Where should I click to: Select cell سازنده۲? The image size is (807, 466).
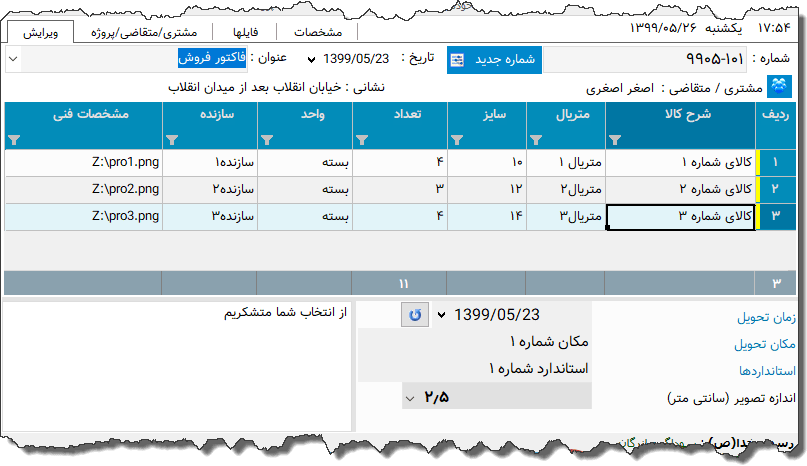point(210,189)
